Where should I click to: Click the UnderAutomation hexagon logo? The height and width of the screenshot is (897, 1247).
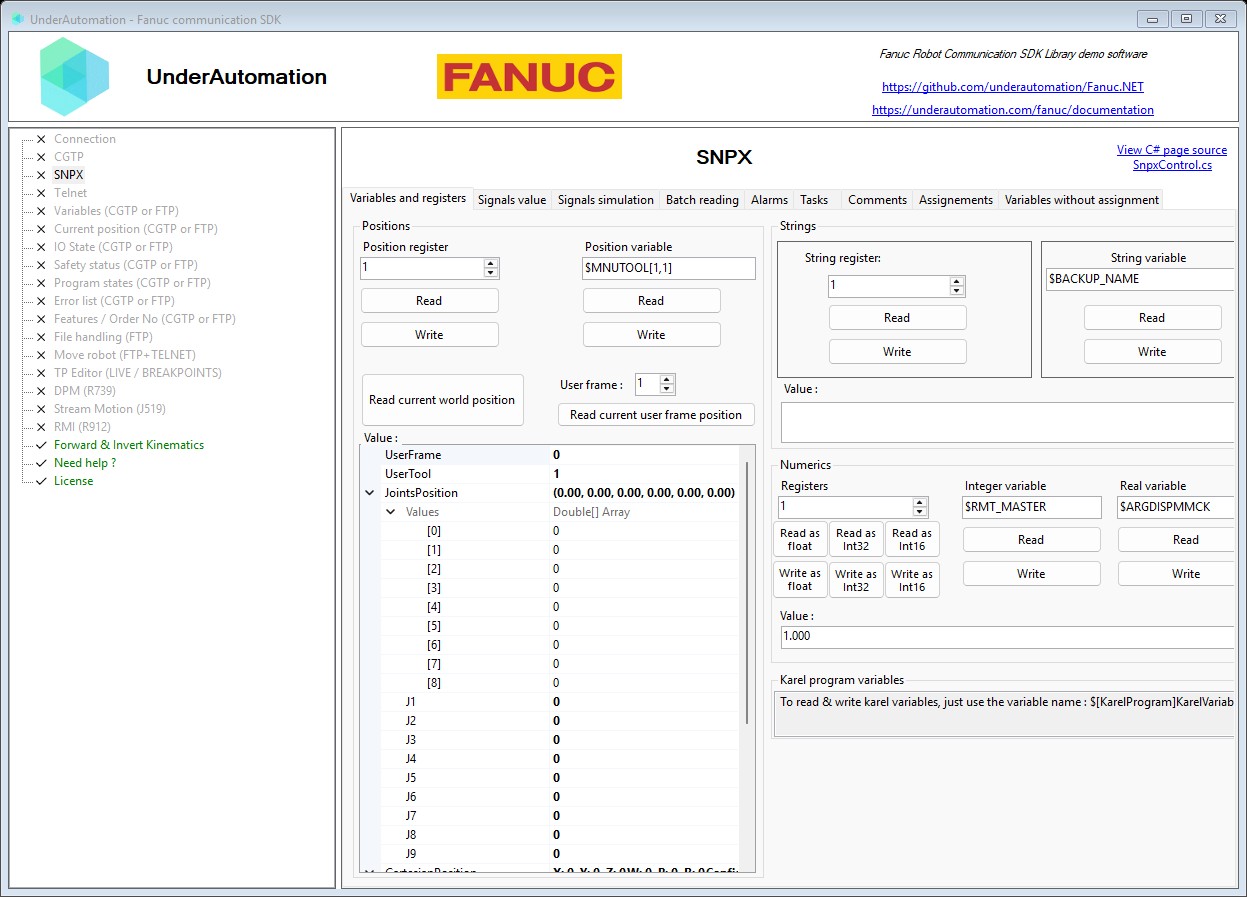74,77
